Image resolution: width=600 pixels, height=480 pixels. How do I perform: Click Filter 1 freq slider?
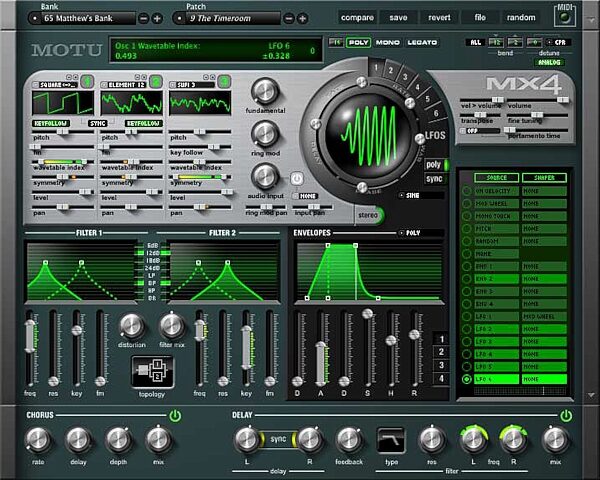[x=30, y=348]
